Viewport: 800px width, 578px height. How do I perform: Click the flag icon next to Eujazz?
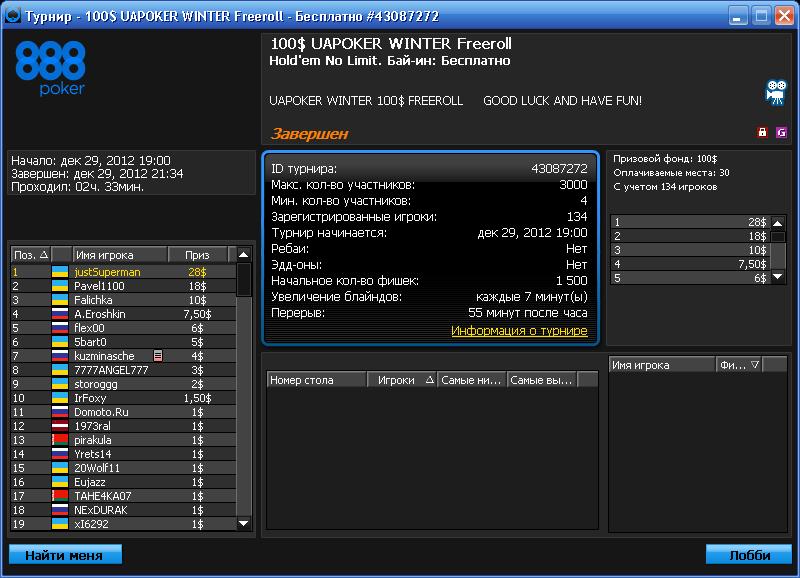[60, 482]
